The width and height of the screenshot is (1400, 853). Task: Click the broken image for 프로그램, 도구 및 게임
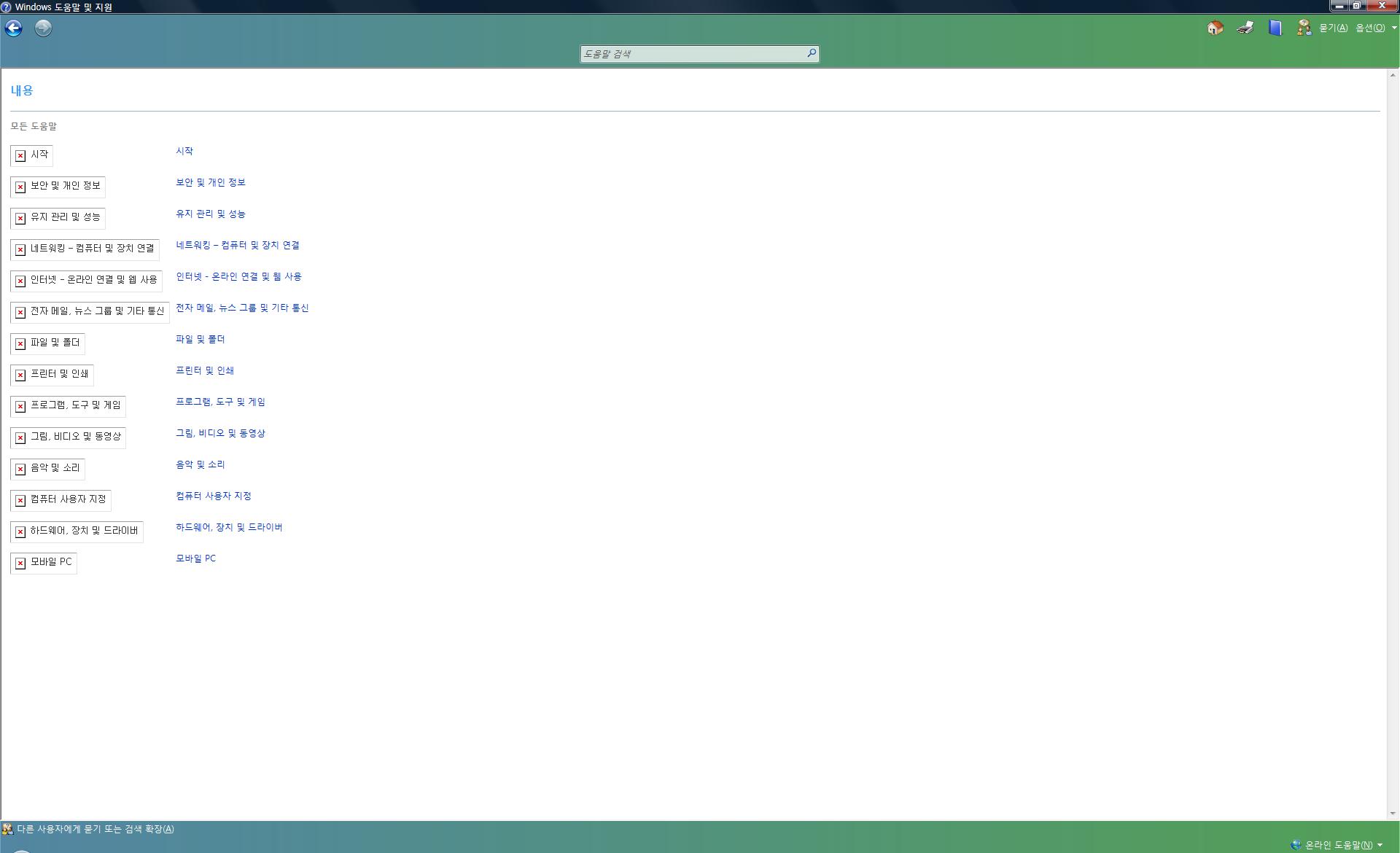pos(68,406)
